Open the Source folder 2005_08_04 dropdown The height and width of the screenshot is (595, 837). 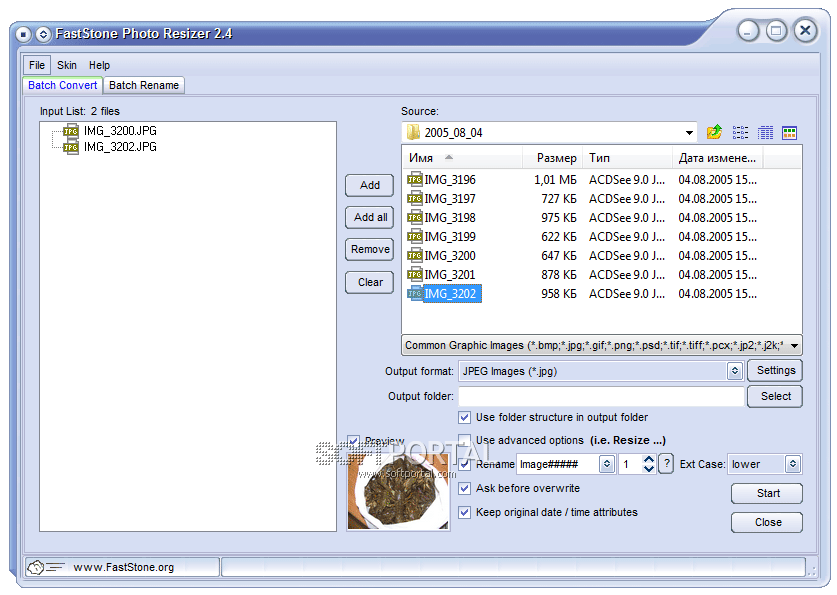click(689, 132)
